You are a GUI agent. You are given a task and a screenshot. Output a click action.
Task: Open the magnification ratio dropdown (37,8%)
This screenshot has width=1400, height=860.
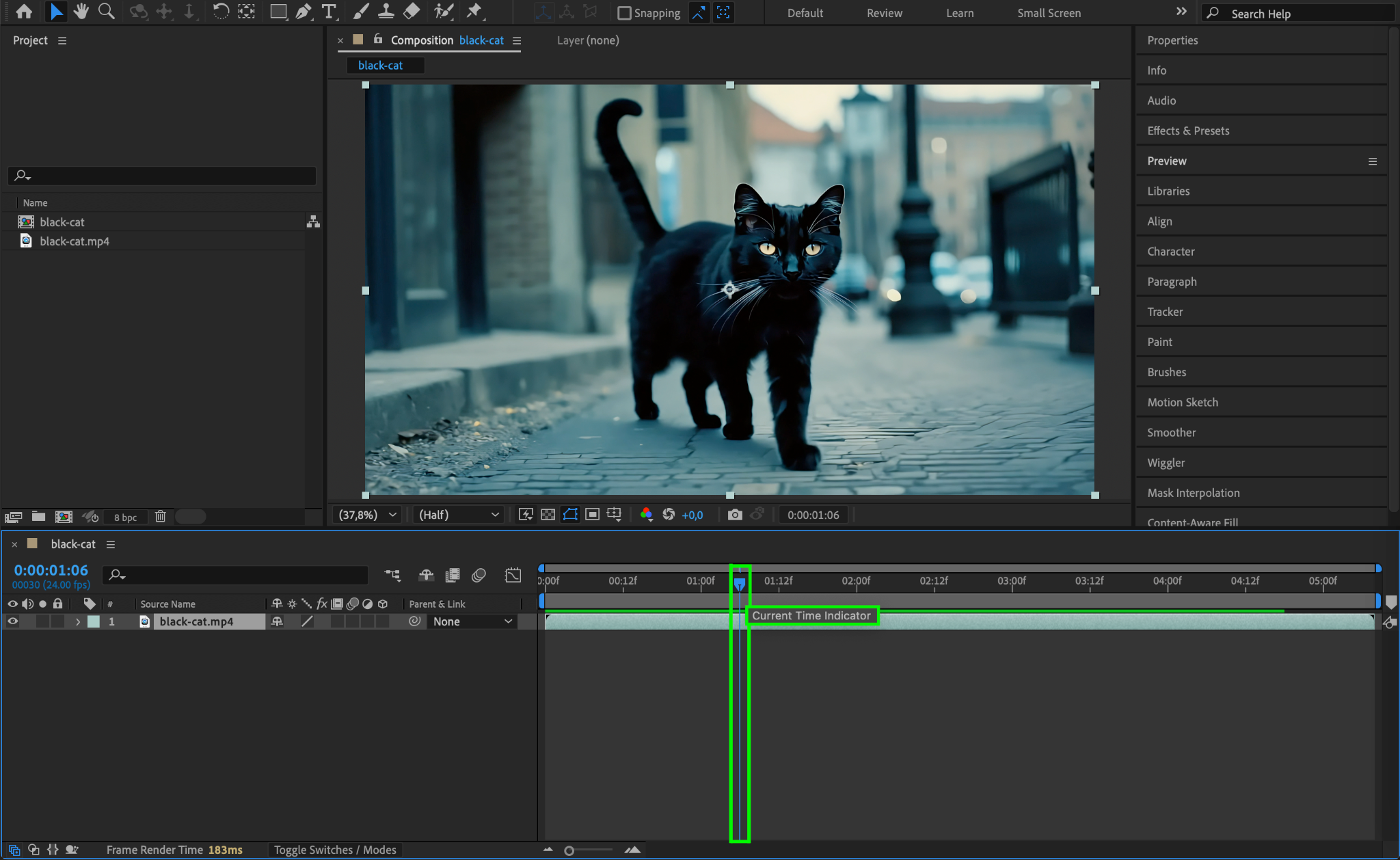pos(368,515)
